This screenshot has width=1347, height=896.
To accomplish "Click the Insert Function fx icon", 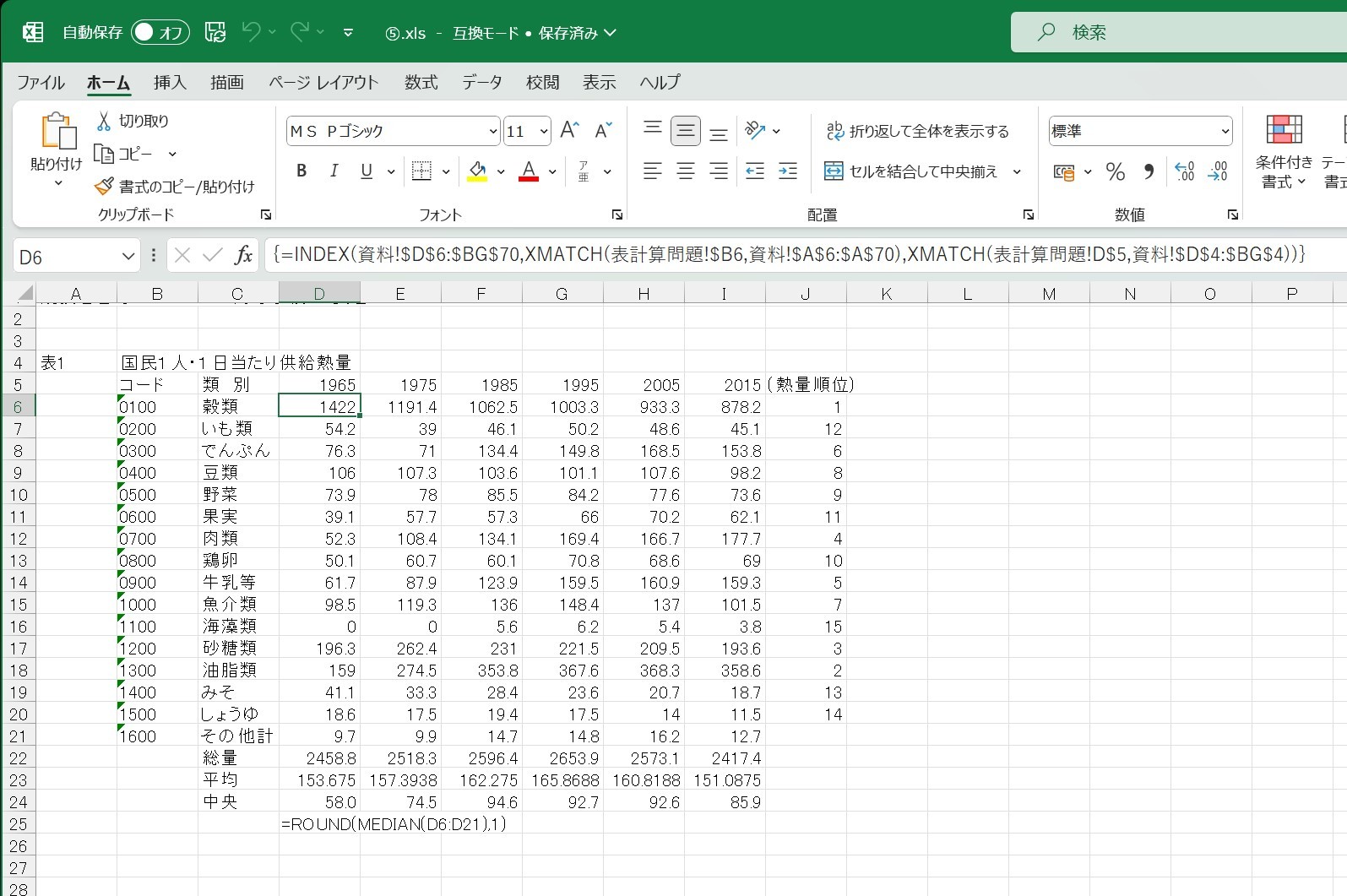I will (x=243, y=255).
